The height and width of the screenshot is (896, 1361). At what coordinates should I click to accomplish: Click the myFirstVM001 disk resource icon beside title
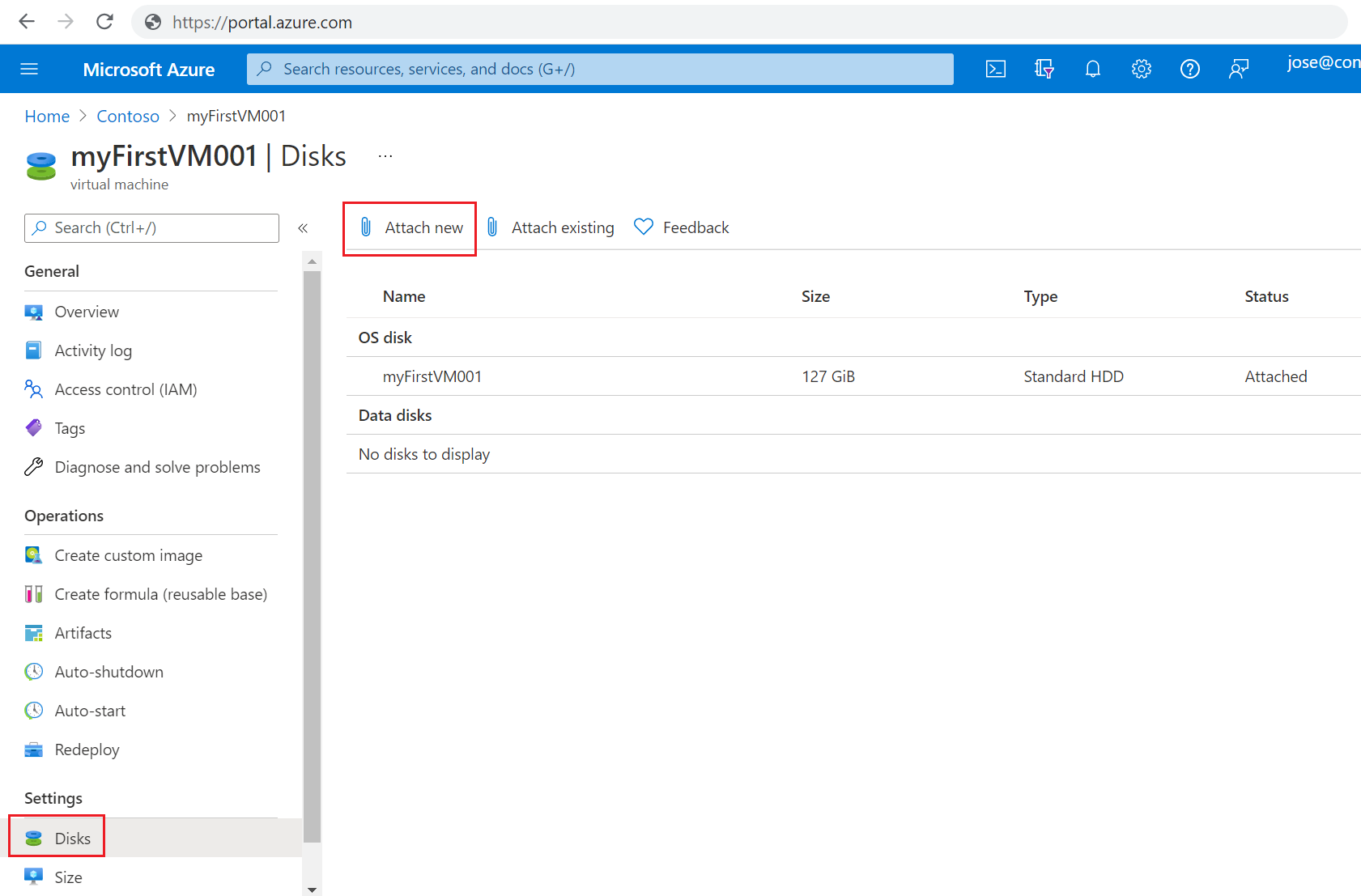pyautogui.click(x=40, y=166)
